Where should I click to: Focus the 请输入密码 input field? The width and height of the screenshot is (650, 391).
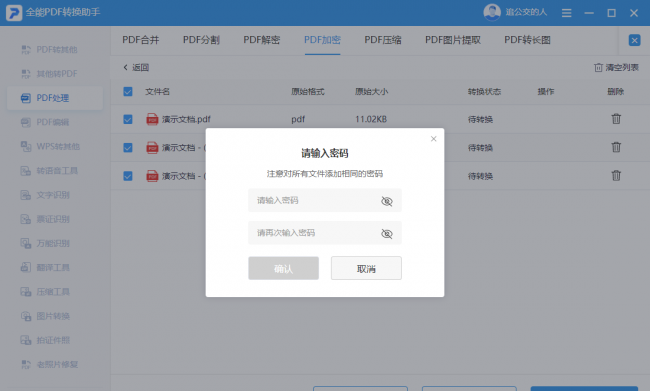click(x=325, y=201)
